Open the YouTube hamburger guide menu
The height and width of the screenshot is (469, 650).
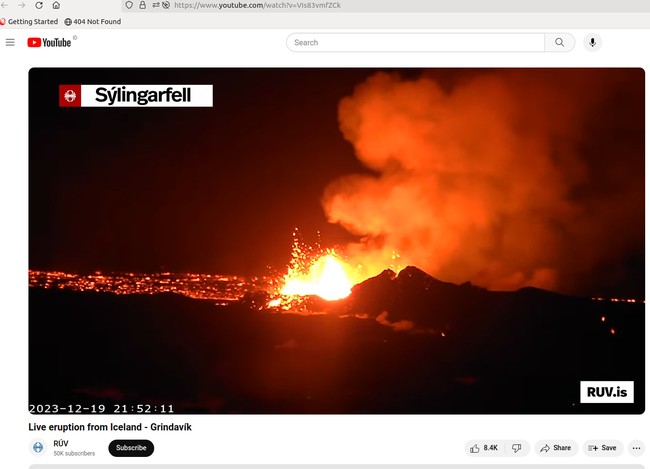tap(10, 42)
